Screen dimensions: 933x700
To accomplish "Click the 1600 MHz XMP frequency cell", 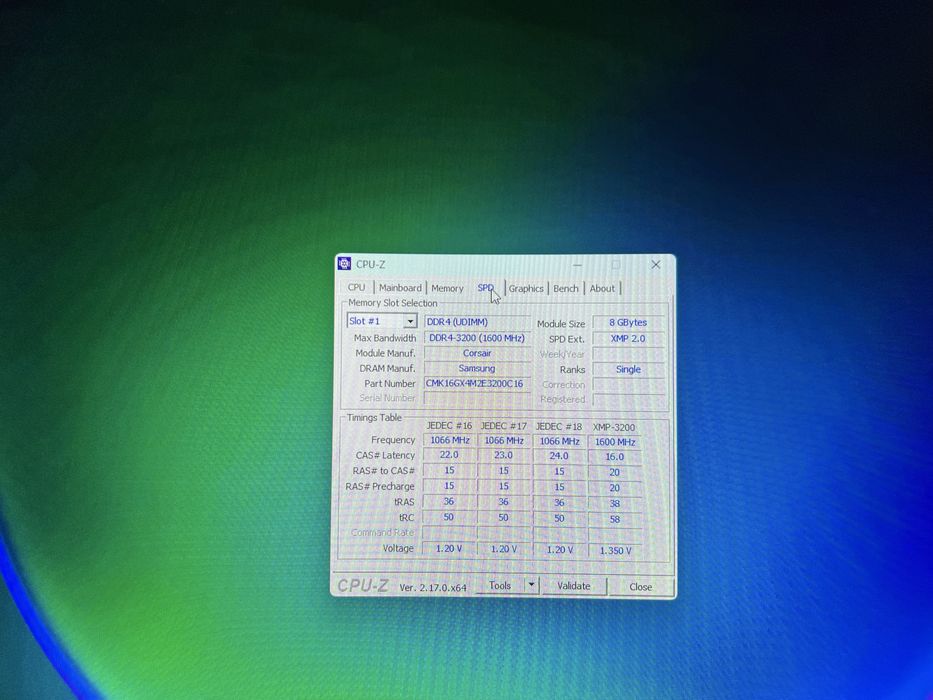I will [x=615, y=442].
